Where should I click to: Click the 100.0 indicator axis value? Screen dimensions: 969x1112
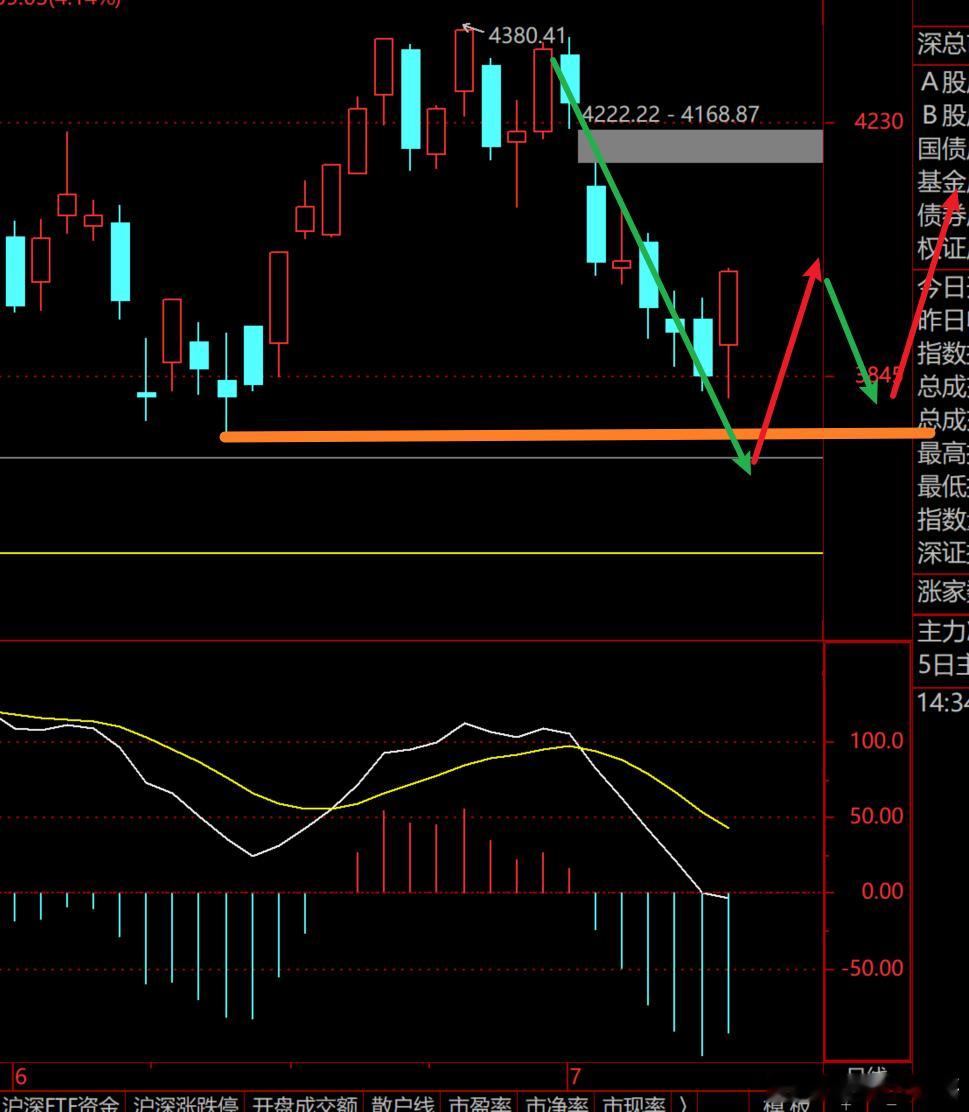[x=877, y=741]
